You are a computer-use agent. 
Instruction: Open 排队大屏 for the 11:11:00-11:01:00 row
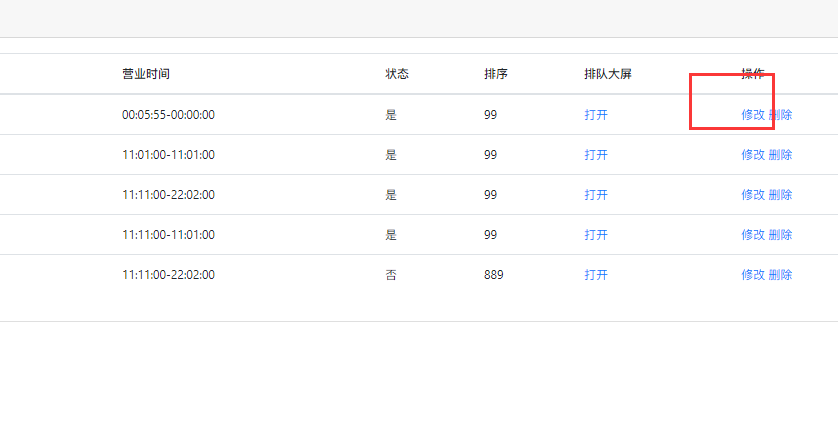[x=596, y=235]
